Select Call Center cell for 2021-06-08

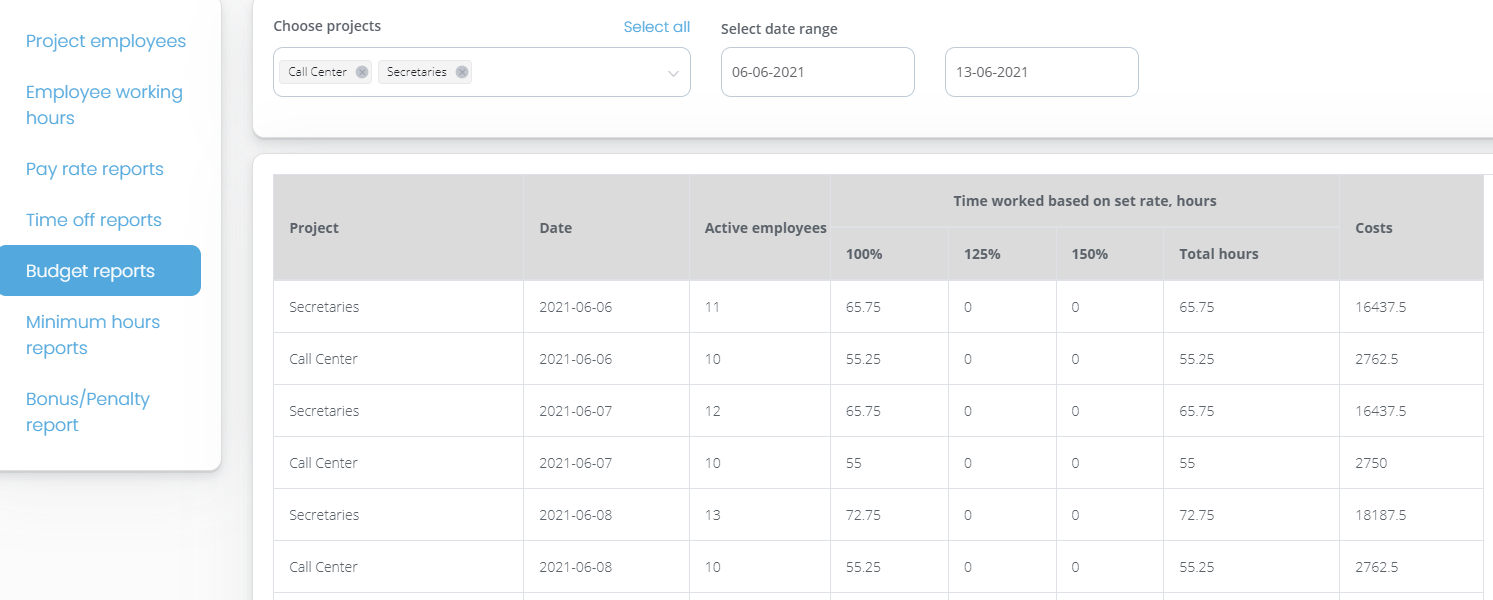[398, 567]
